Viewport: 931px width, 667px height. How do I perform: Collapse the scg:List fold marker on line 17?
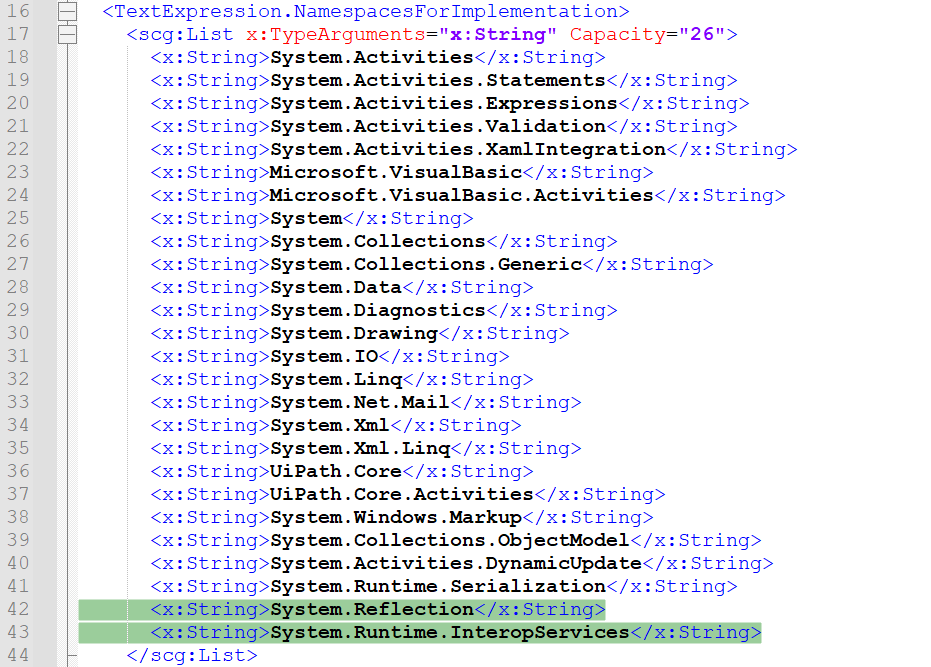68,34
